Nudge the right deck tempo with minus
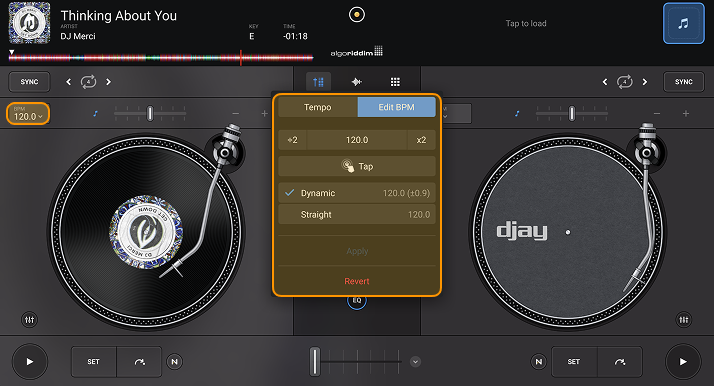Viewport: 714px width, 386px height. tap(657, 114)
